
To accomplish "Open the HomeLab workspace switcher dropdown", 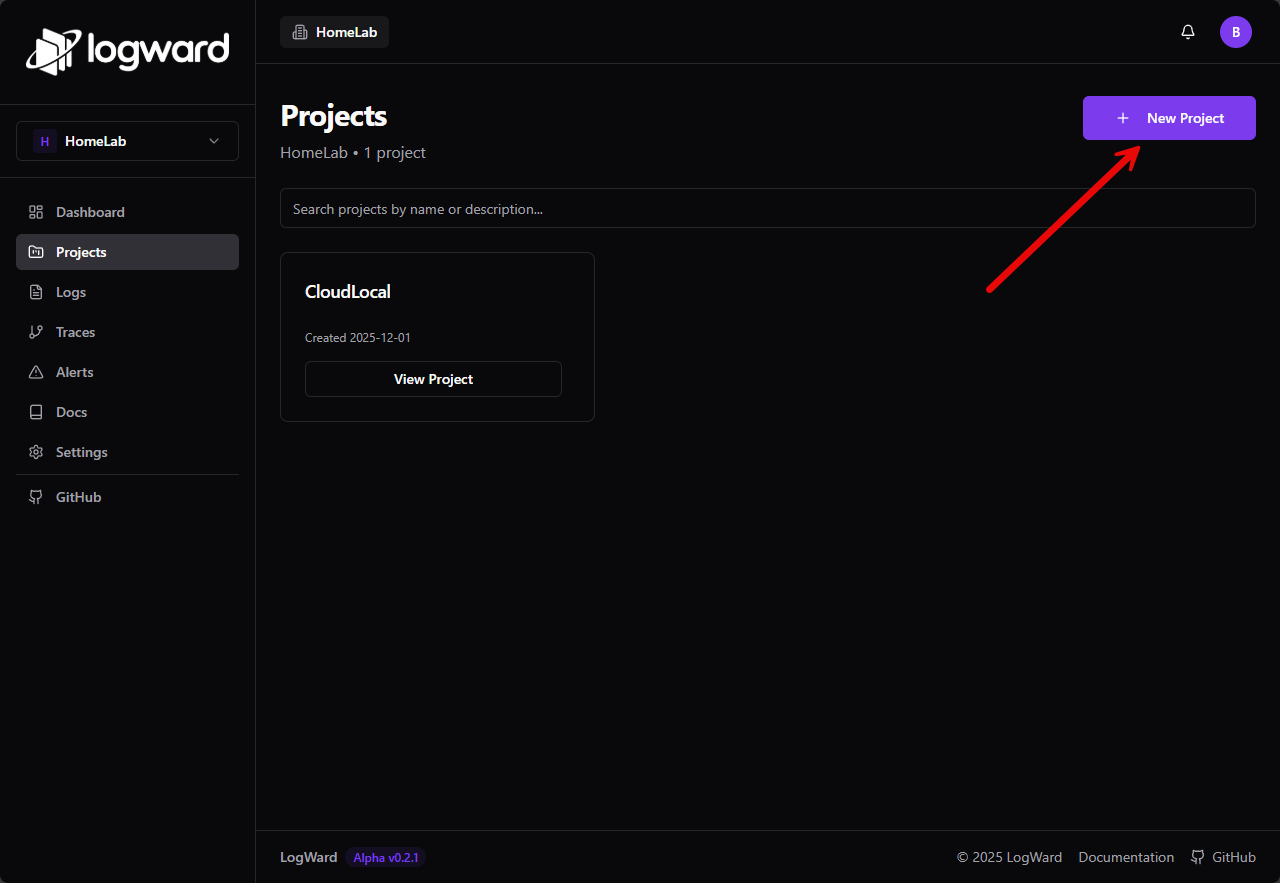I will [127, 141].
